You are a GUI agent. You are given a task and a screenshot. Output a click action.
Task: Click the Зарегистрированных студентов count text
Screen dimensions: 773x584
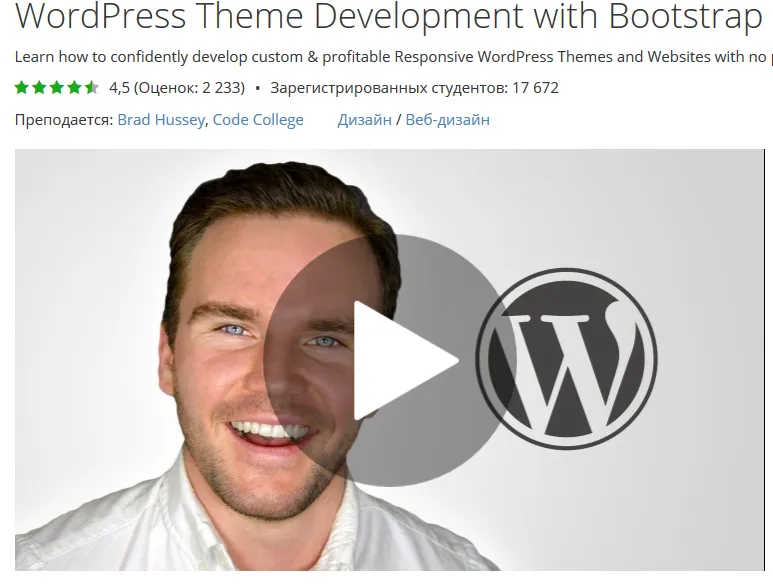tap(414, 88)
